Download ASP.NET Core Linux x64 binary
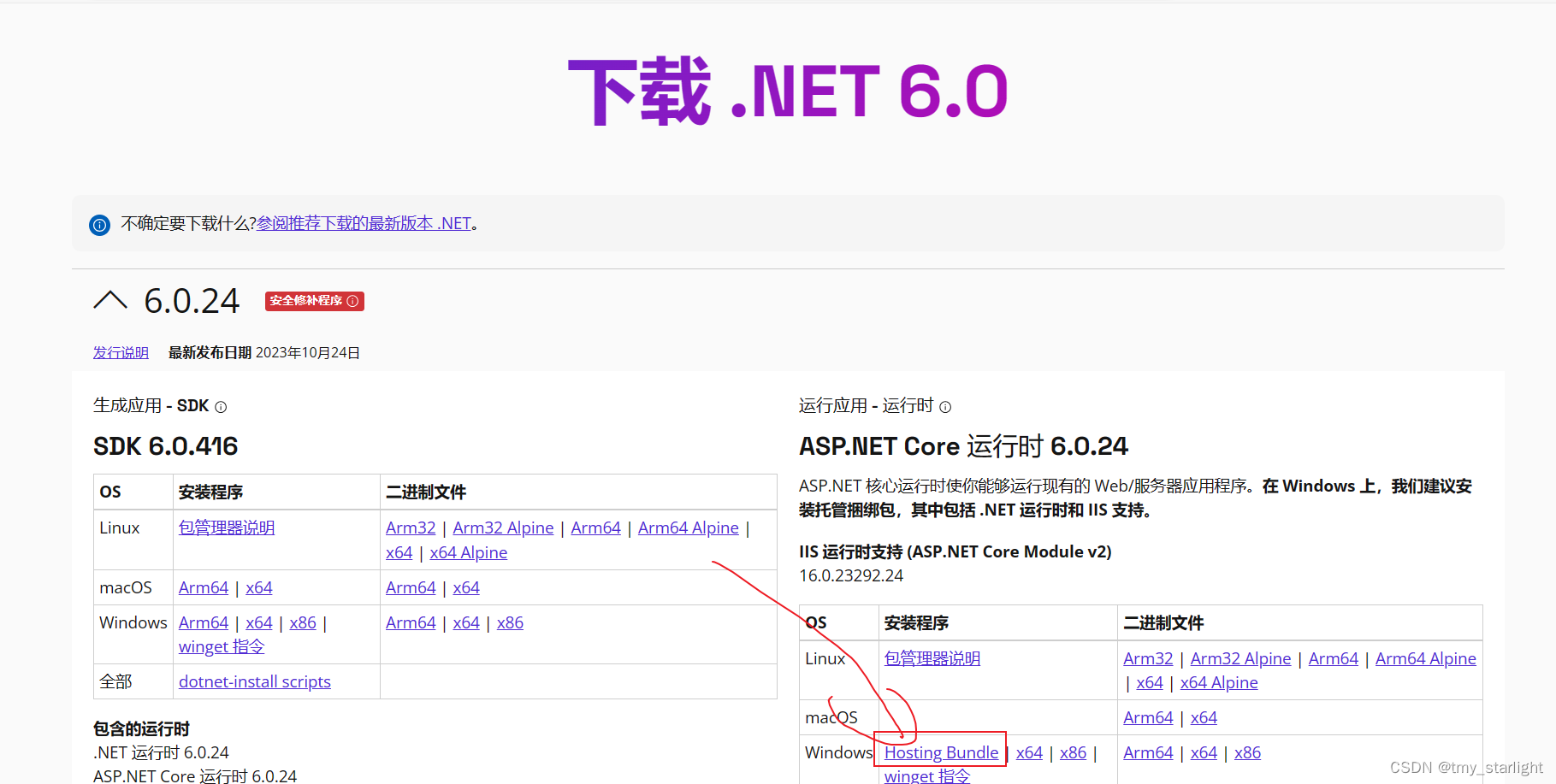 [1150, 682]
